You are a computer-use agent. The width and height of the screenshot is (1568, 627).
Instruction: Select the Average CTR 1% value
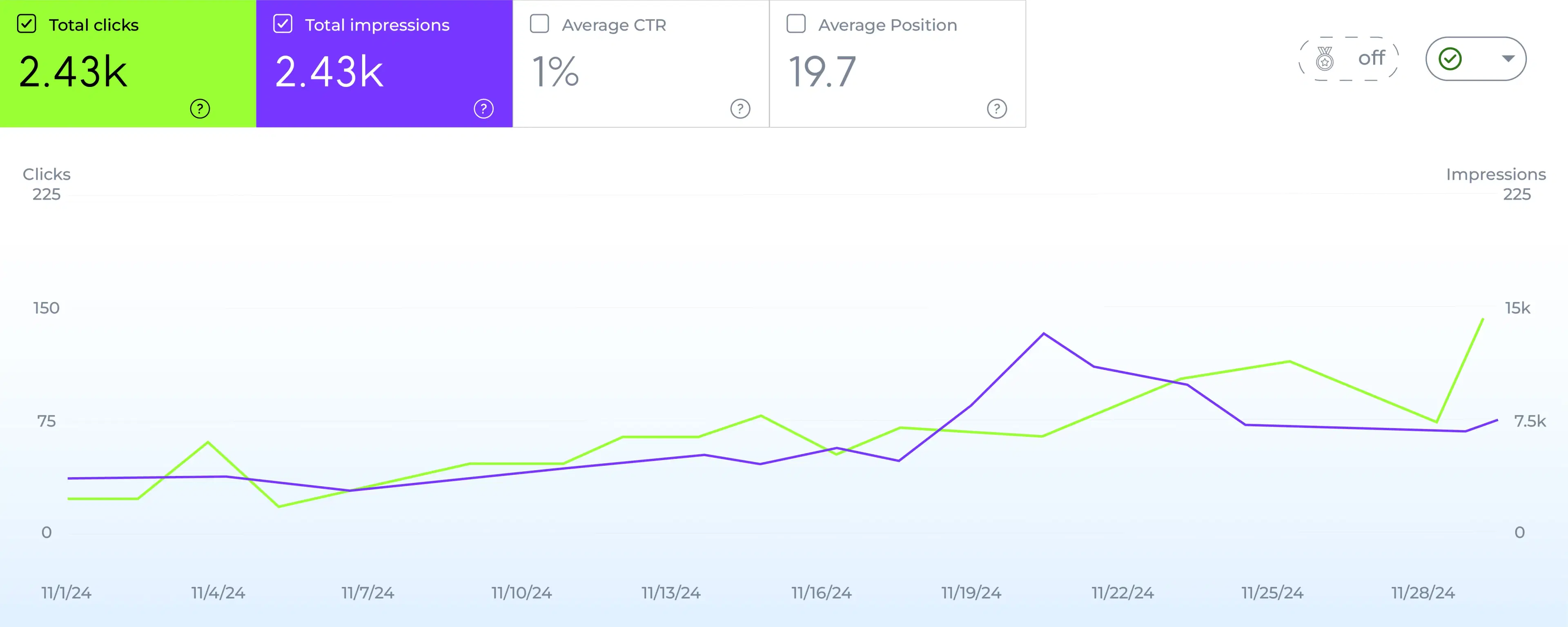(555, 72)
